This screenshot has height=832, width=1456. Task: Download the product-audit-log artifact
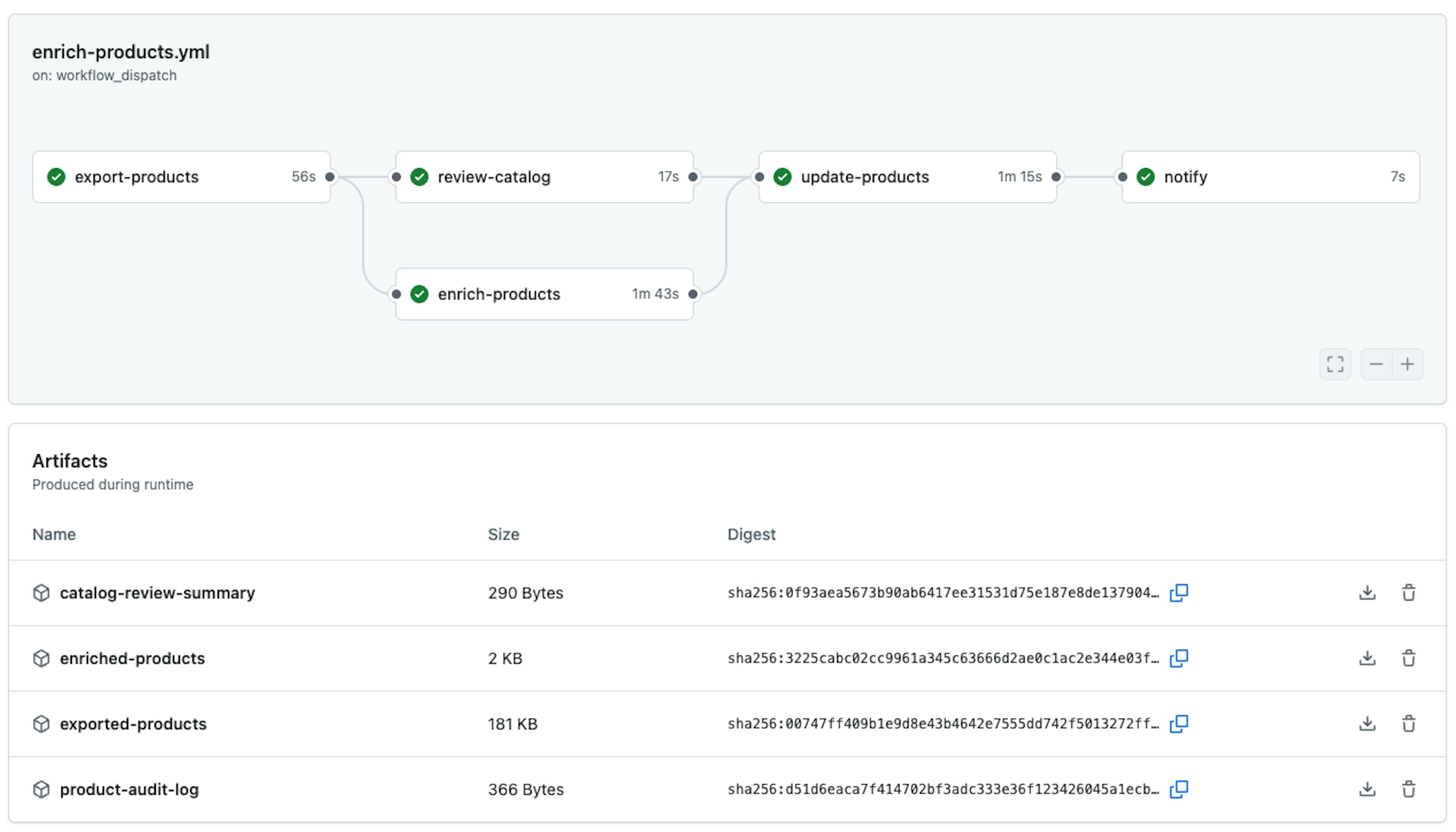1367,789
